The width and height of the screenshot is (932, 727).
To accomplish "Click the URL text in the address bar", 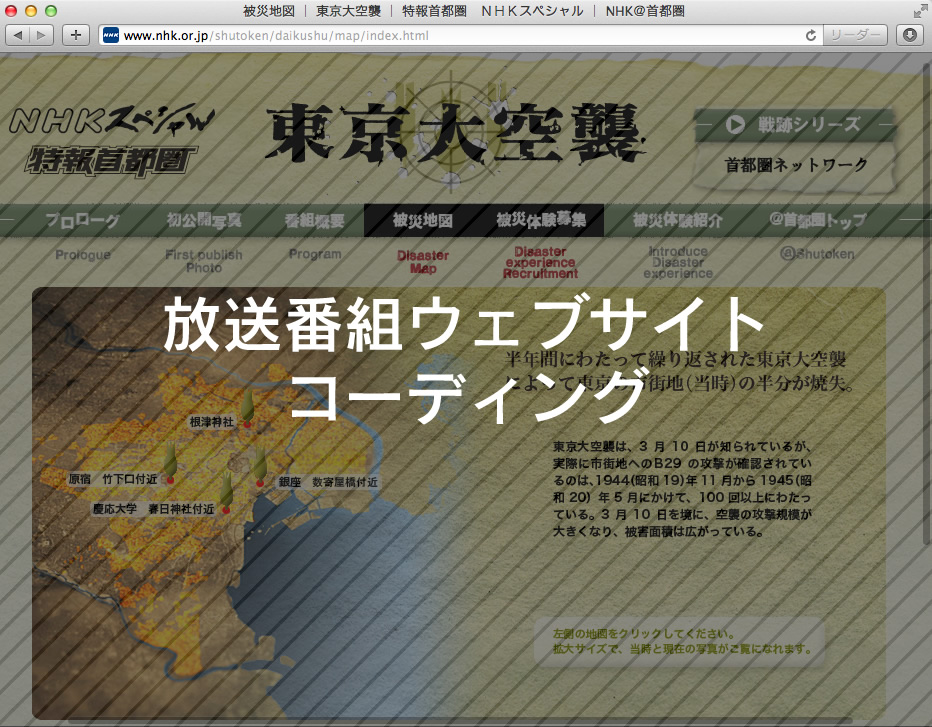I will (x=276, y=36).
